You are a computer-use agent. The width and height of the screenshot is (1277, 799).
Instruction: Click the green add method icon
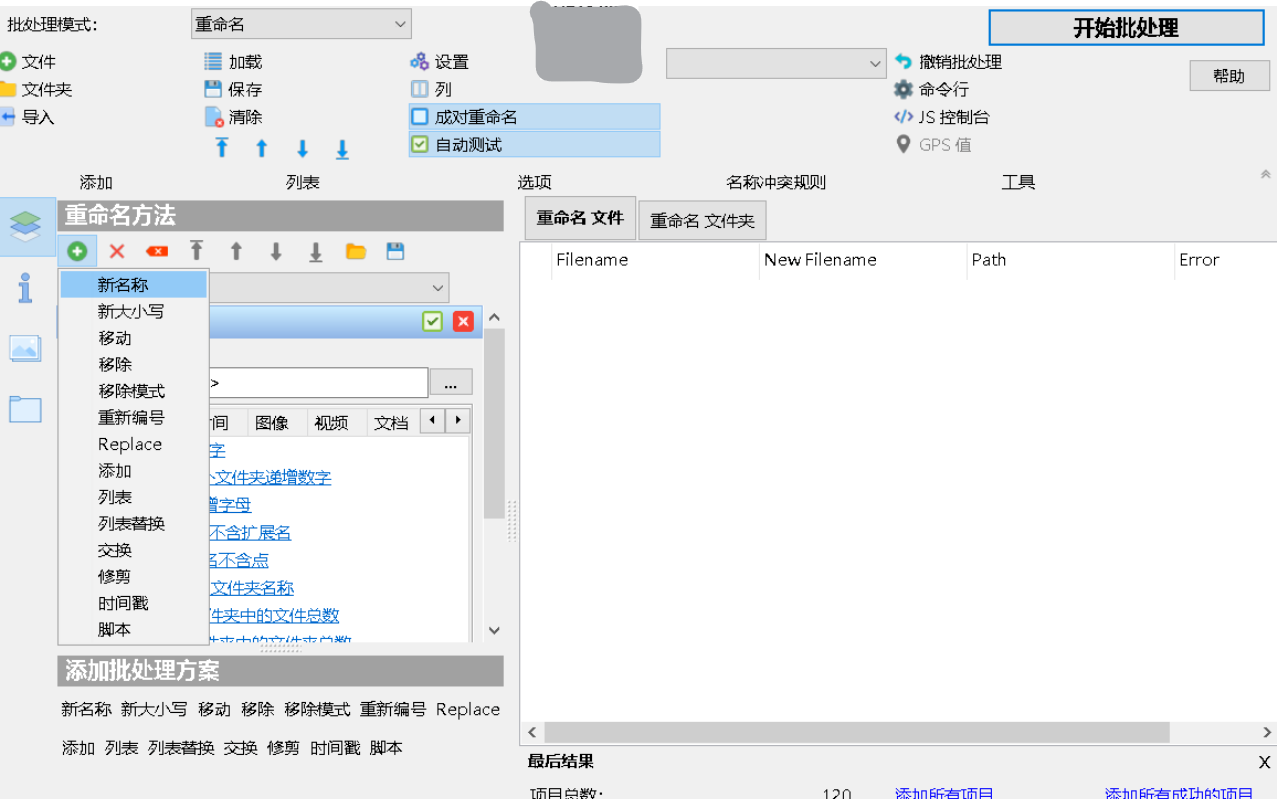tap(77, 251)
